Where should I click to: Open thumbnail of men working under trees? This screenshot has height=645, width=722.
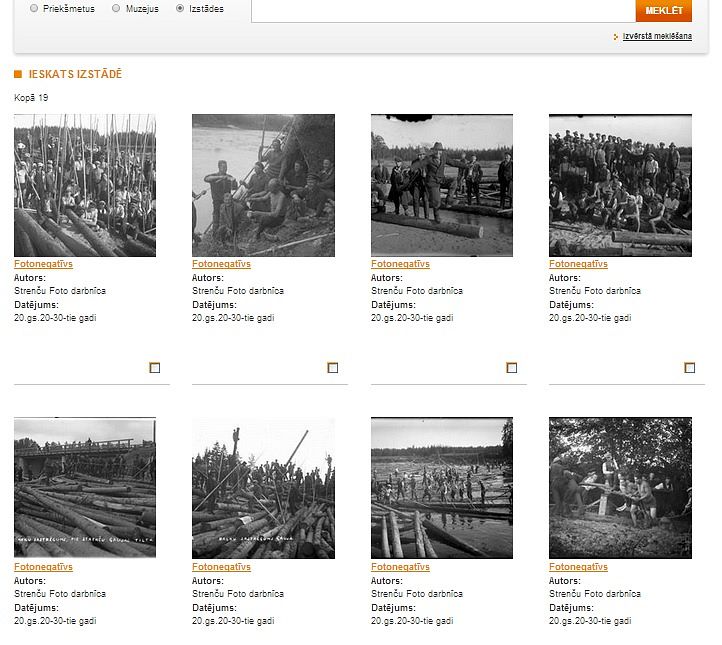620,488
